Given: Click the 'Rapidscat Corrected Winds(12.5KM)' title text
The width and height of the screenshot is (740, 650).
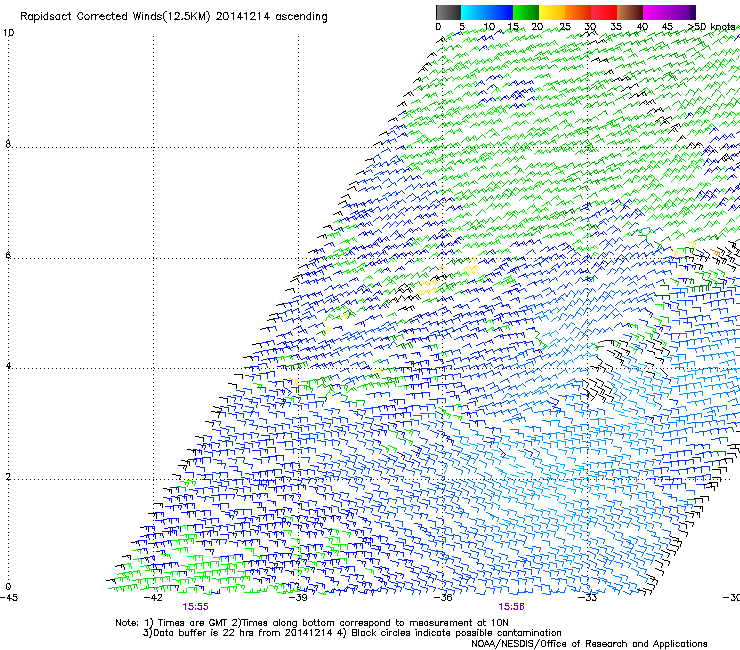Looking at the screenshot, I should (x=115, y=17).
